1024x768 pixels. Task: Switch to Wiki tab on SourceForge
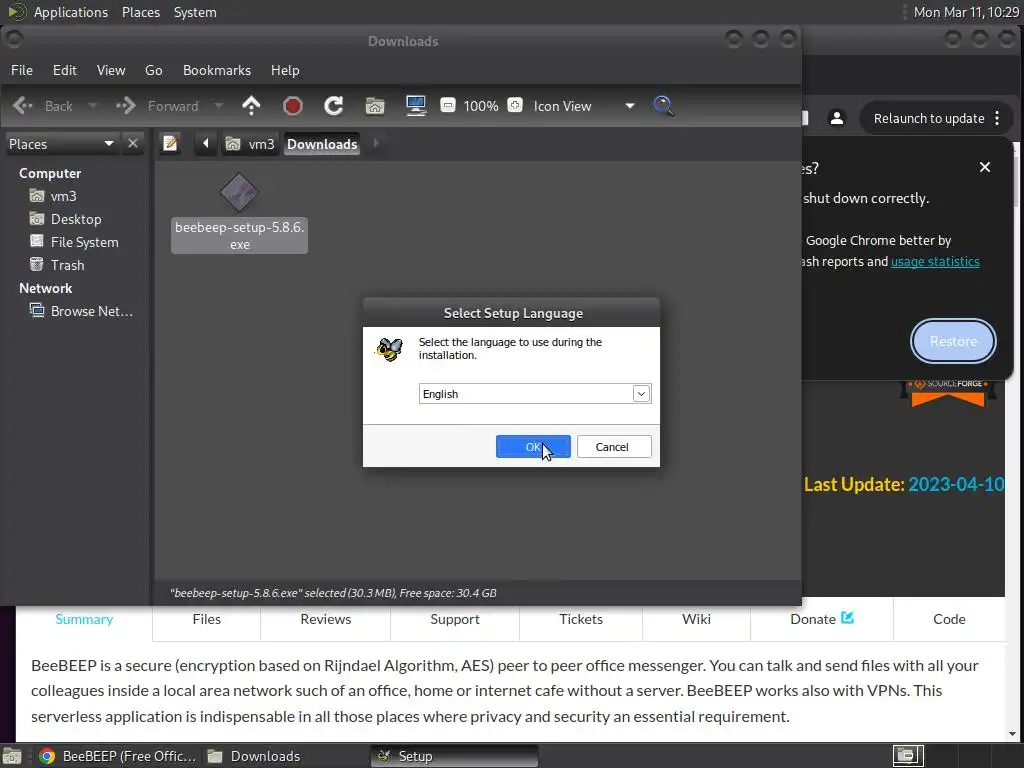coord(696,619)
